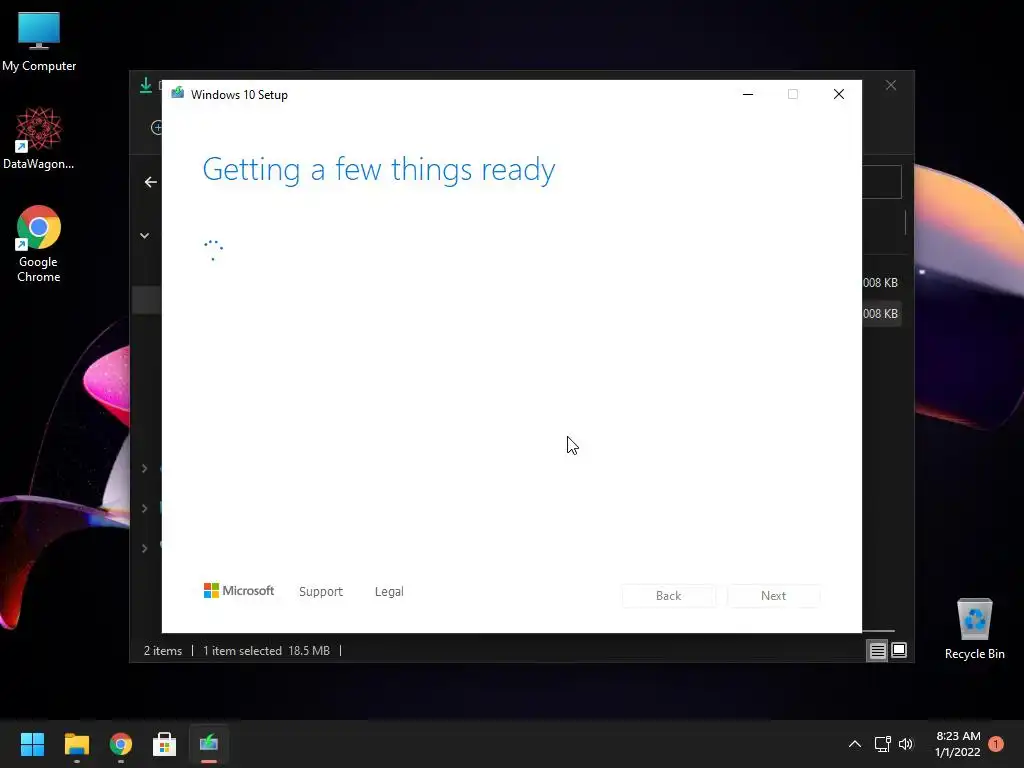Open Microsoft Store from taskbar

click(x=165, y=744)
